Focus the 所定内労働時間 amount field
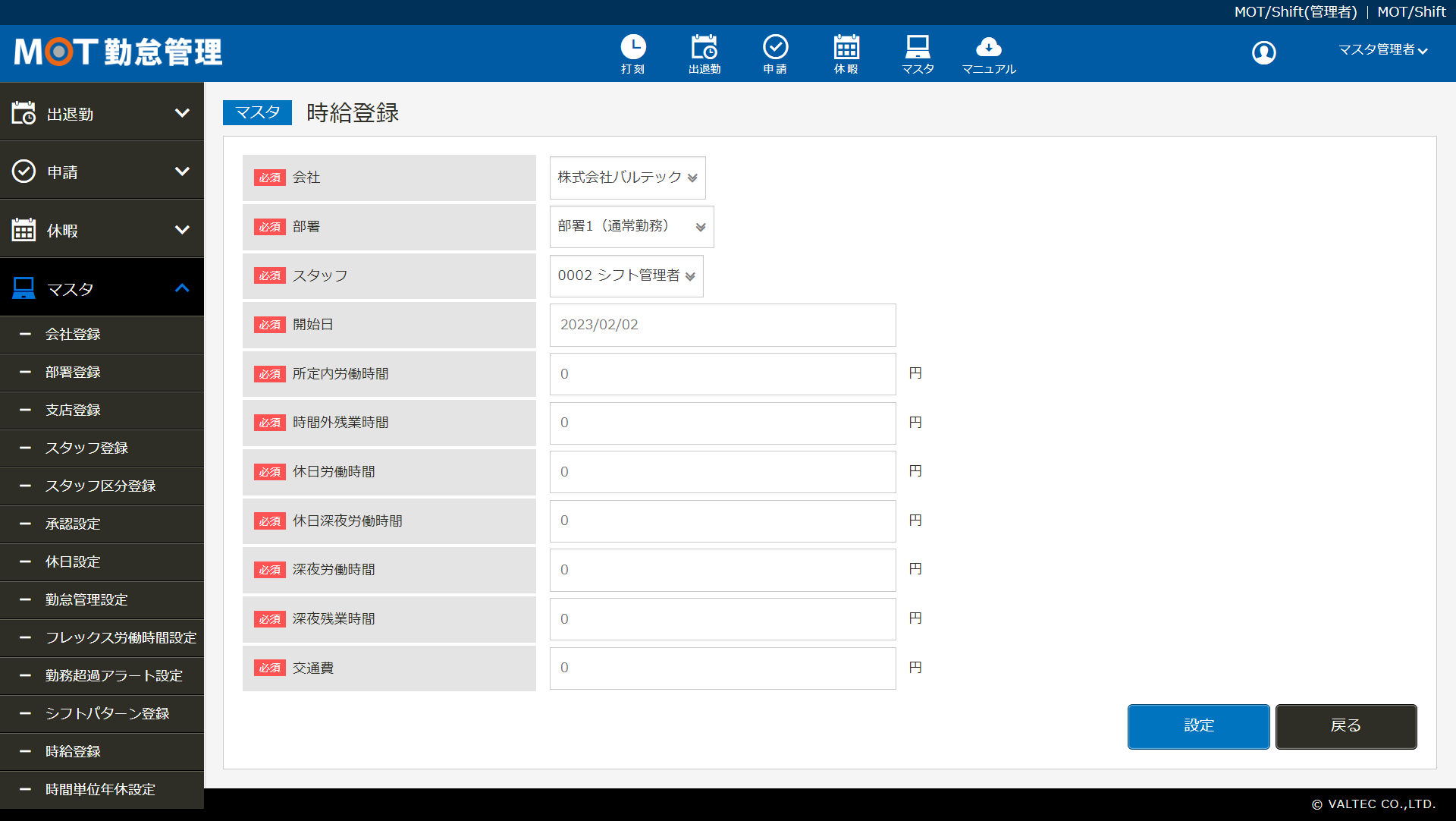The width and height of the screenshot is (1456, 821). point(723,374)
